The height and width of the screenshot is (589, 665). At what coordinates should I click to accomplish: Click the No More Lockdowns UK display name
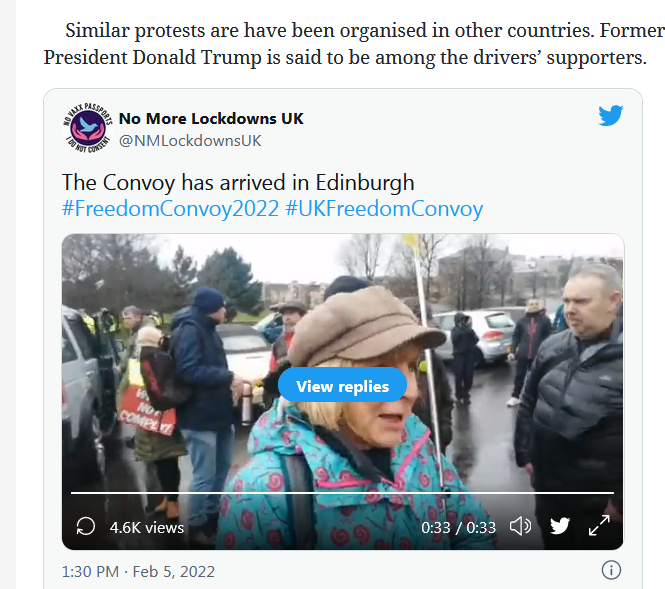pyautogui.click(x=211, y=119)
